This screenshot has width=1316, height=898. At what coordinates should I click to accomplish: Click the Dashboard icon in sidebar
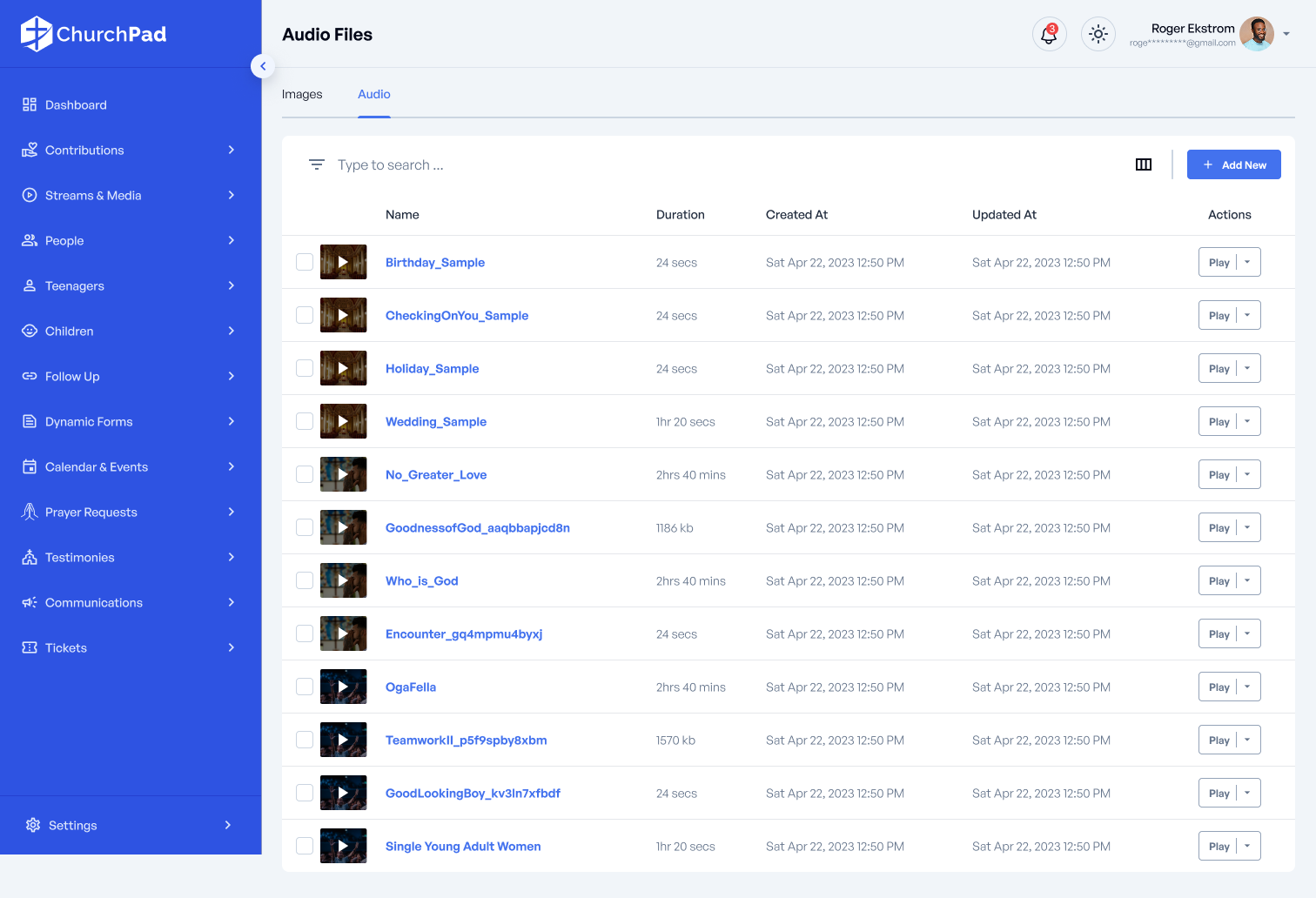coord(30,104)
